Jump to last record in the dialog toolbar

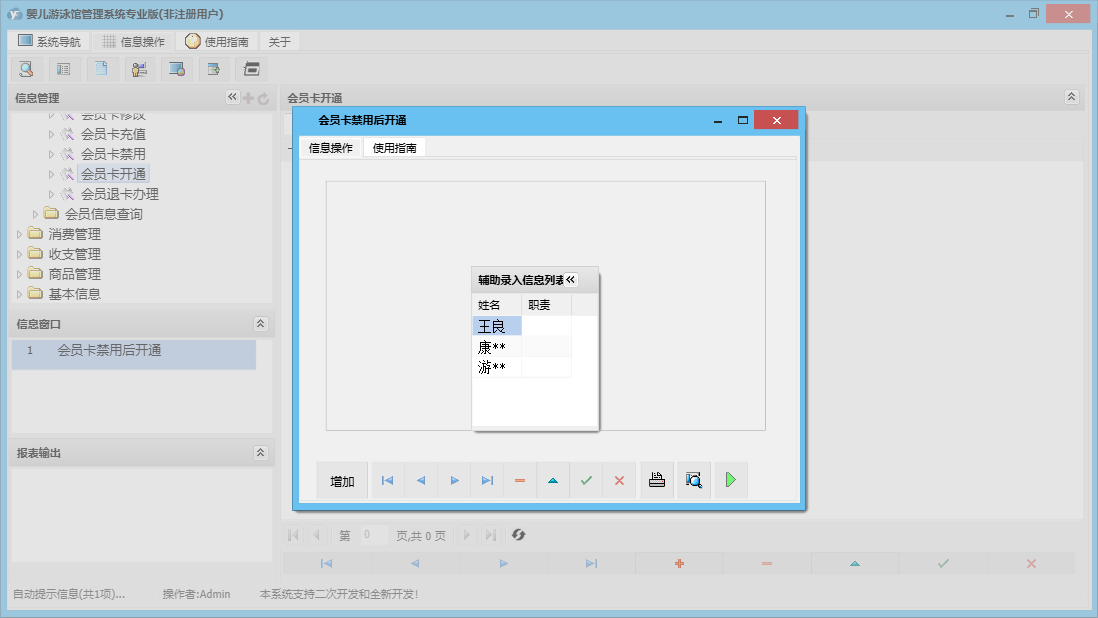[x=487, y=480]
